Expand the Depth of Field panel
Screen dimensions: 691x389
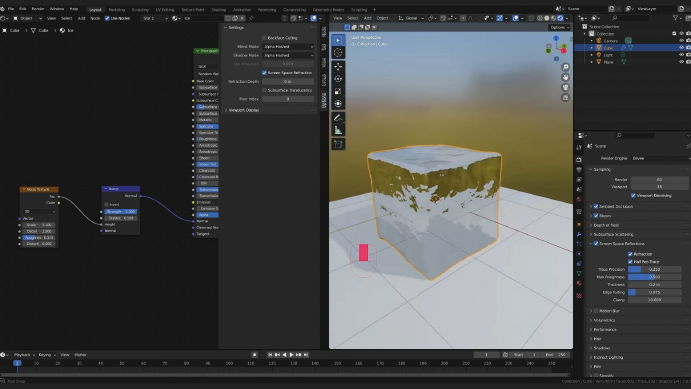[606, 225]
